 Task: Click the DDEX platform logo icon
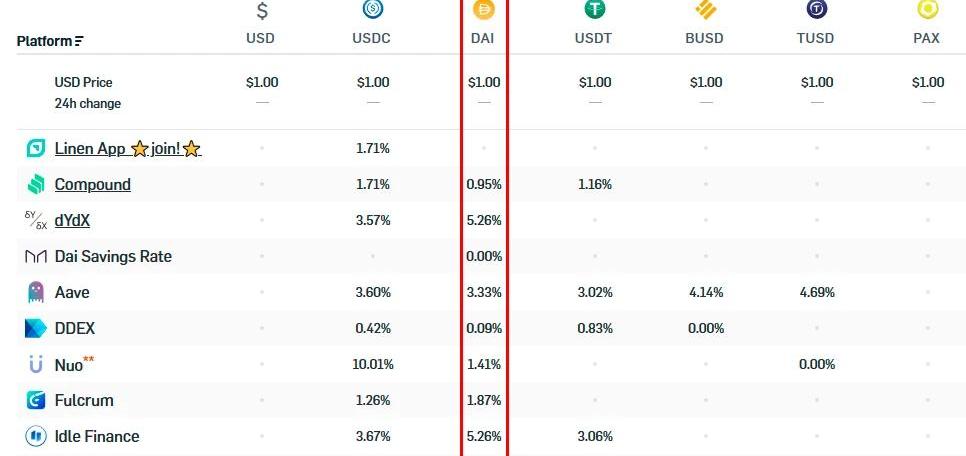36,328
